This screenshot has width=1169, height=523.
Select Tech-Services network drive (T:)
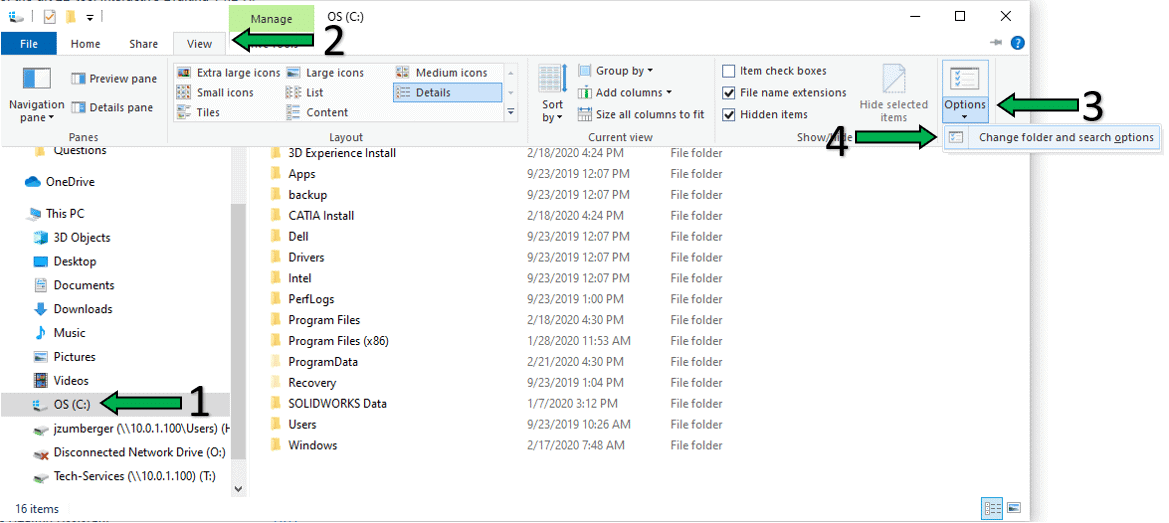click(125, 476)
